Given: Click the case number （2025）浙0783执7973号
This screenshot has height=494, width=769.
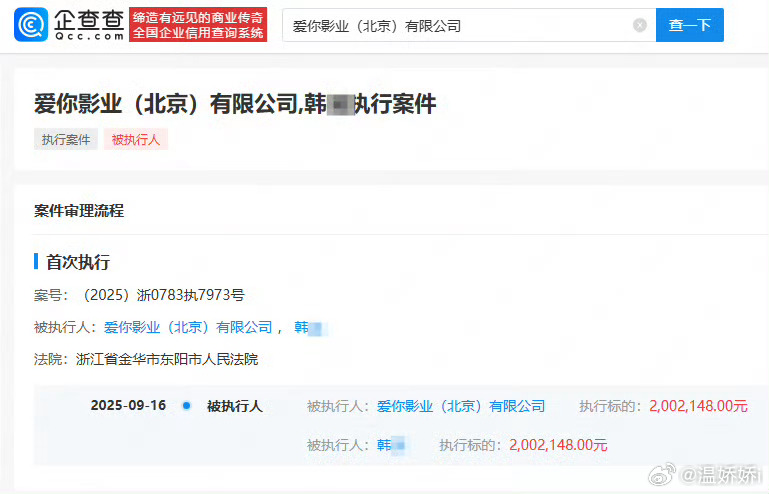Looking at the screenshot, I should coord(163,295).
